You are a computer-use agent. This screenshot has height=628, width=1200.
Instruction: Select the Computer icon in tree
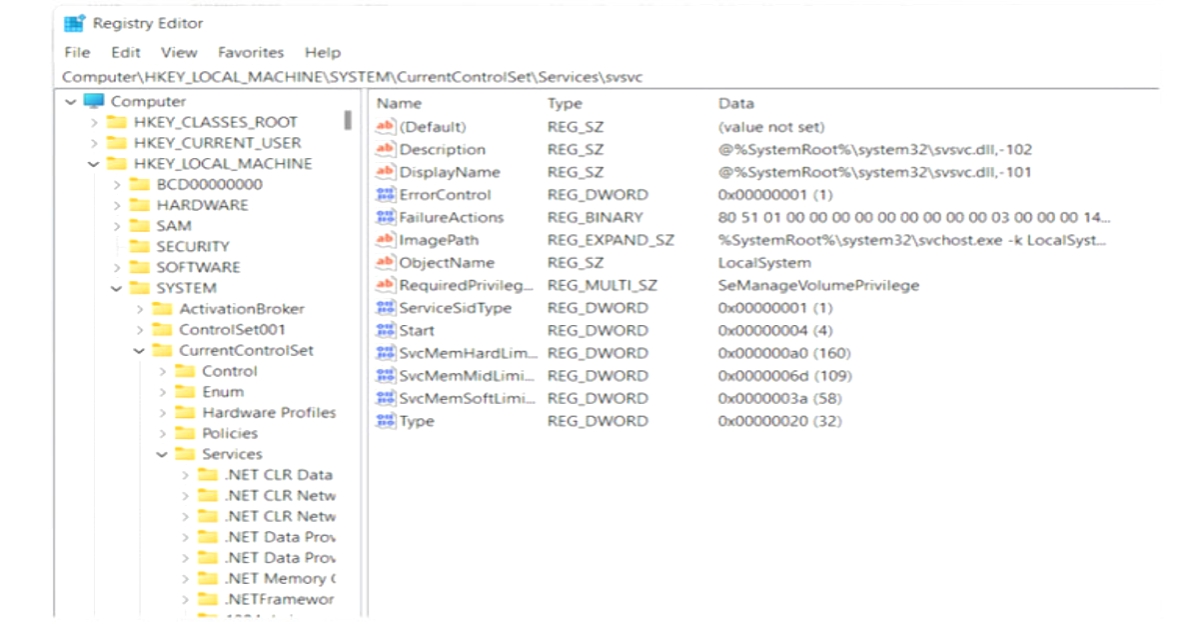pyautogui.click(x=94, y=101)
